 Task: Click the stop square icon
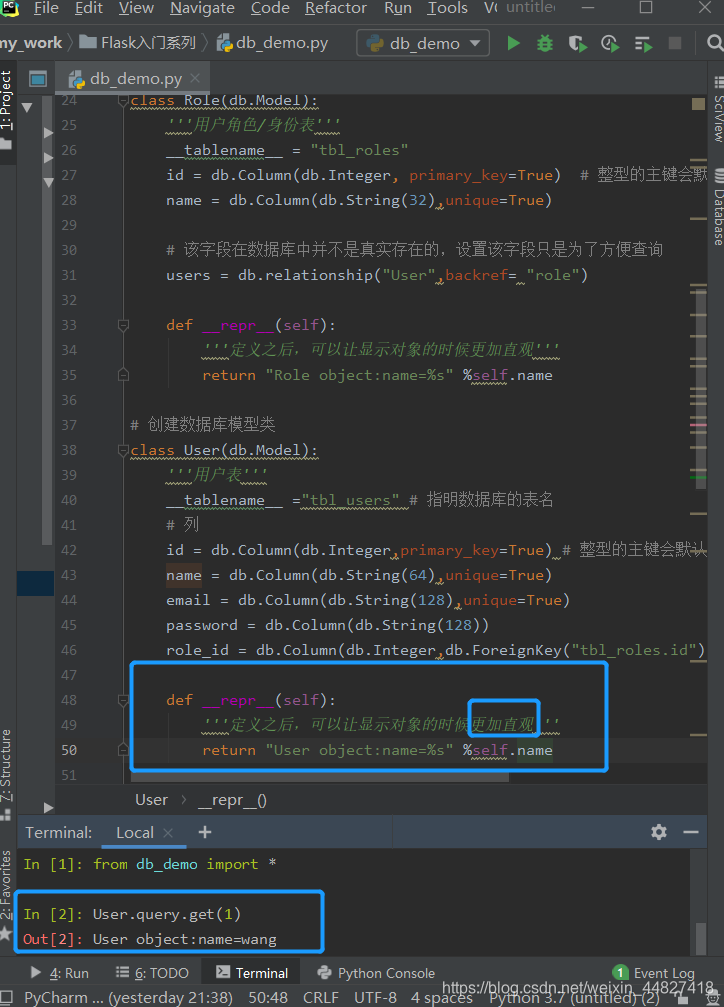coord(675,43)
